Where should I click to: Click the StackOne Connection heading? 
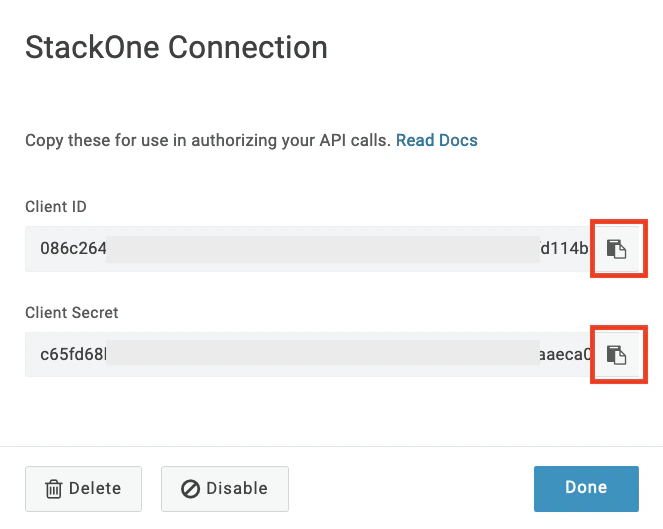[x=176, y=47]
